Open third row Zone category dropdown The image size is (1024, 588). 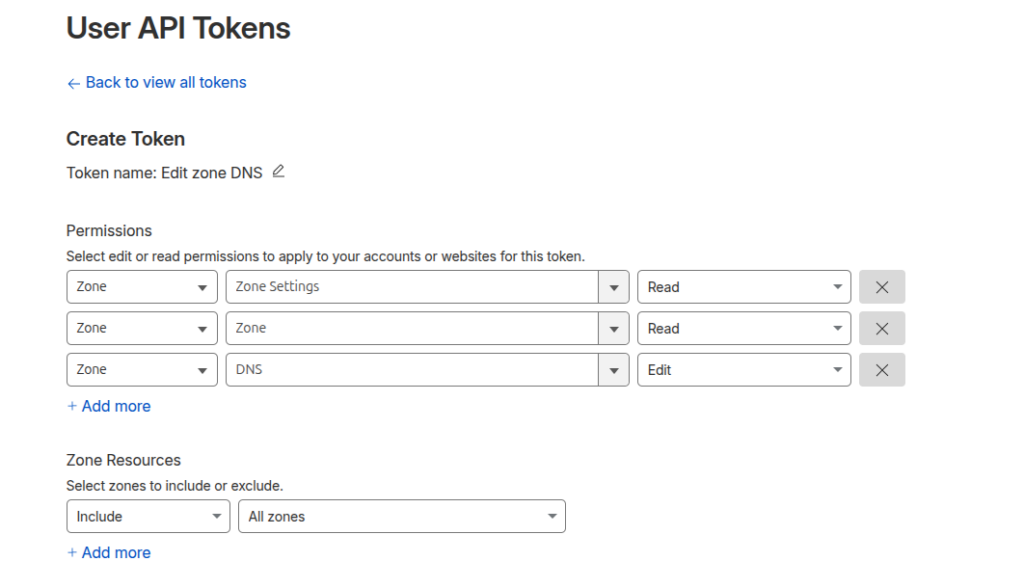141,370
